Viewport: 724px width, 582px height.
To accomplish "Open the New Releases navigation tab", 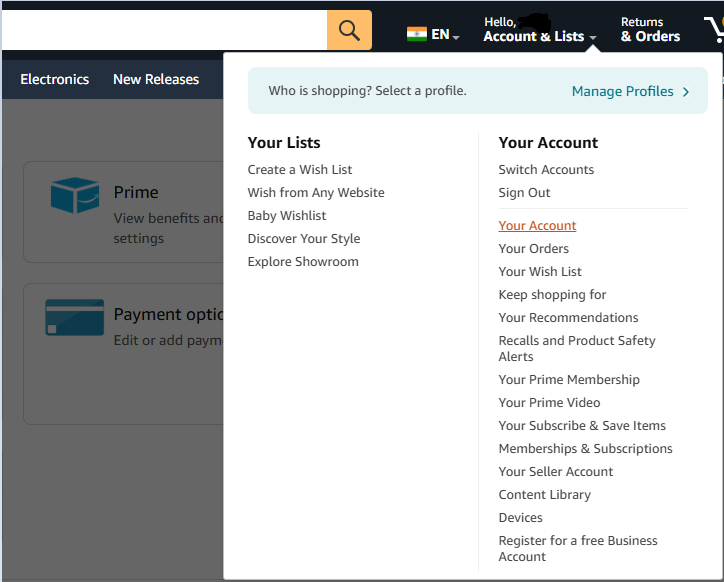I will (x=156, y=79).
